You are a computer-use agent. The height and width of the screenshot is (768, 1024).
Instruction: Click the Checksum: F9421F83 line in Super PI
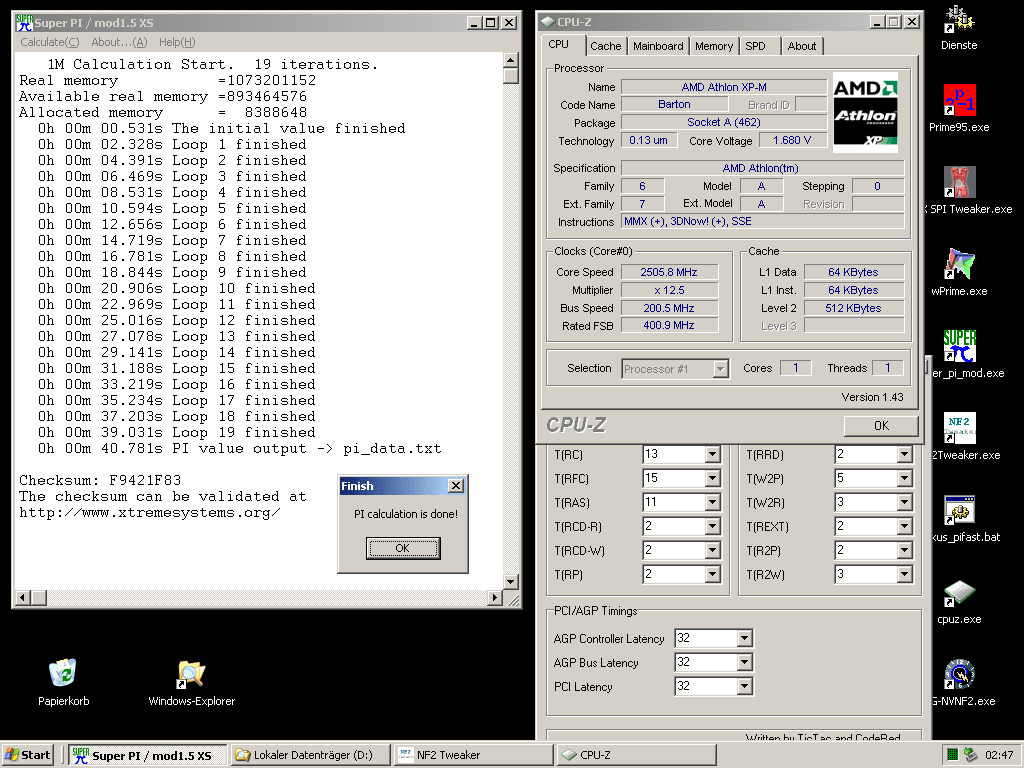click(x=100, y=480)
